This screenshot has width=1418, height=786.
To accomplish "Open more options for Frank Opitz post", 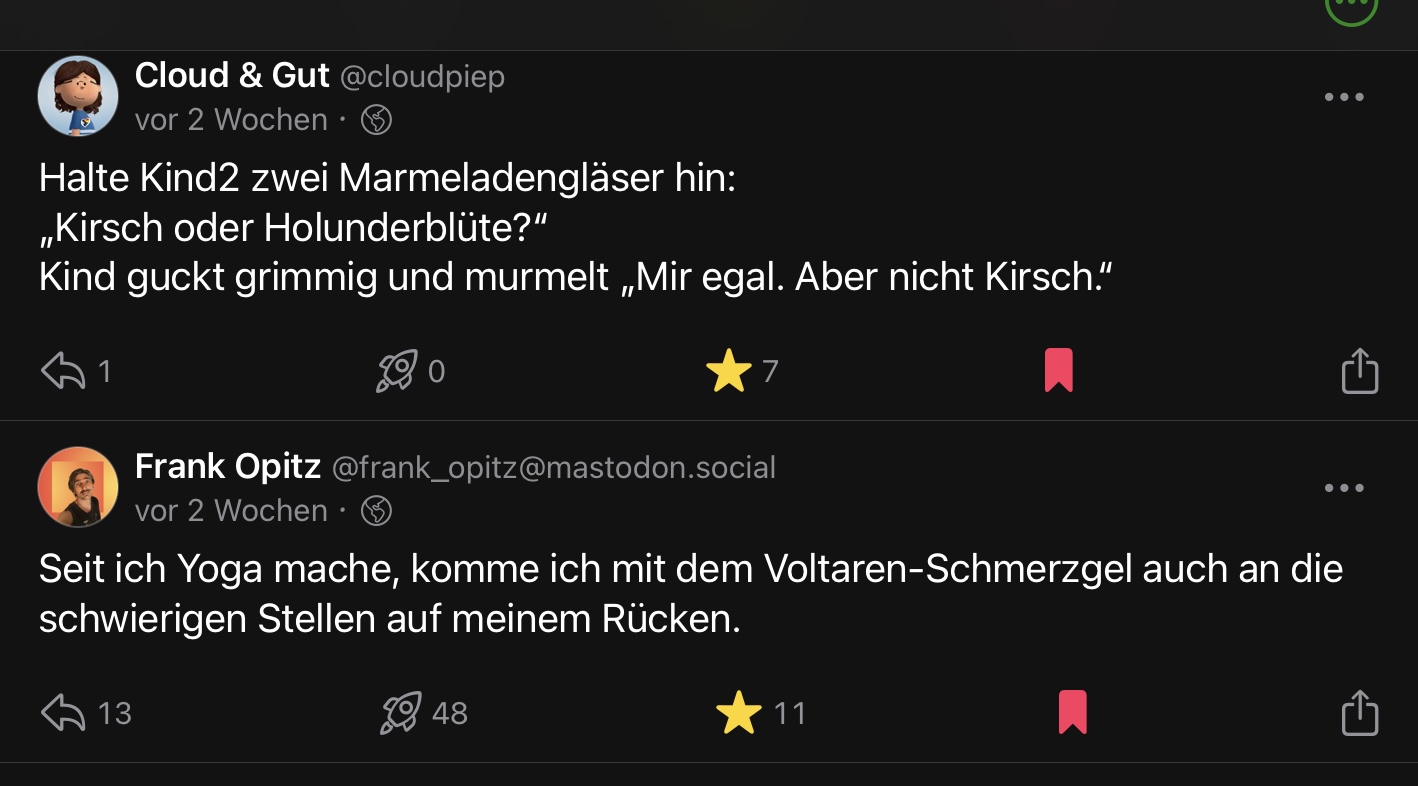I will pos(1343,488).
